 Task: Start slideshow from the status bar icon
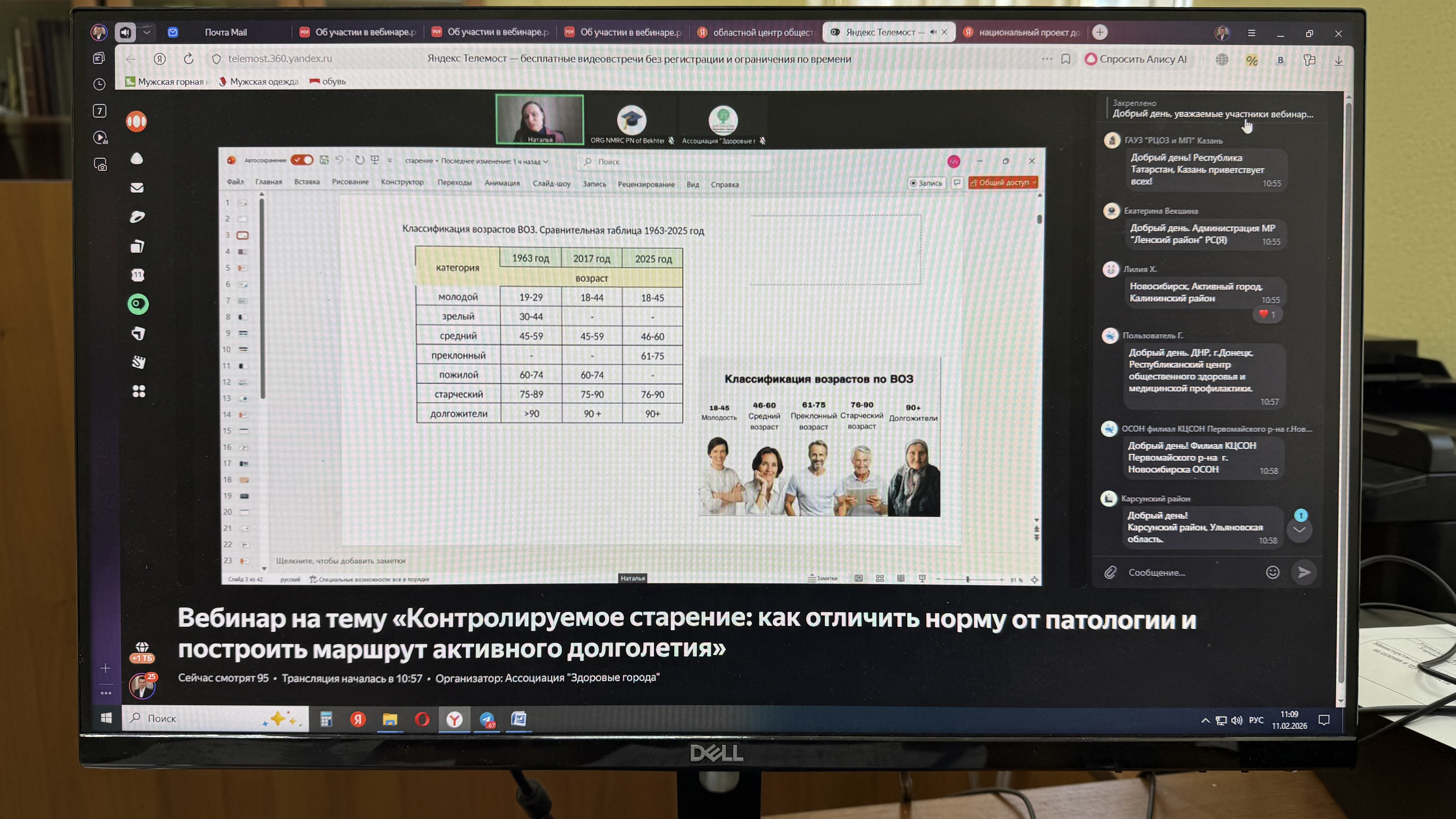click(x=922, y=578)
